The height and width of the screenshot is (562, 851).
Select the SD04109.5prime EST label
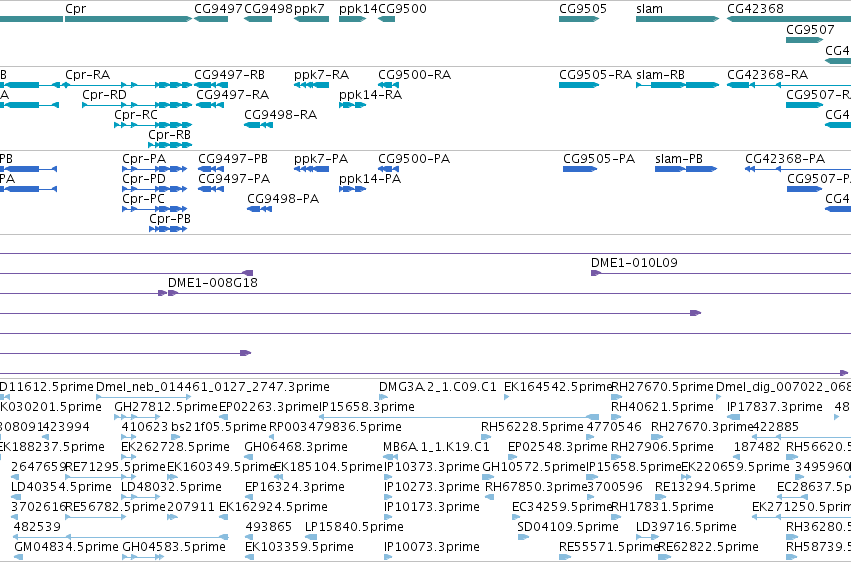click(x=568, y=526)
